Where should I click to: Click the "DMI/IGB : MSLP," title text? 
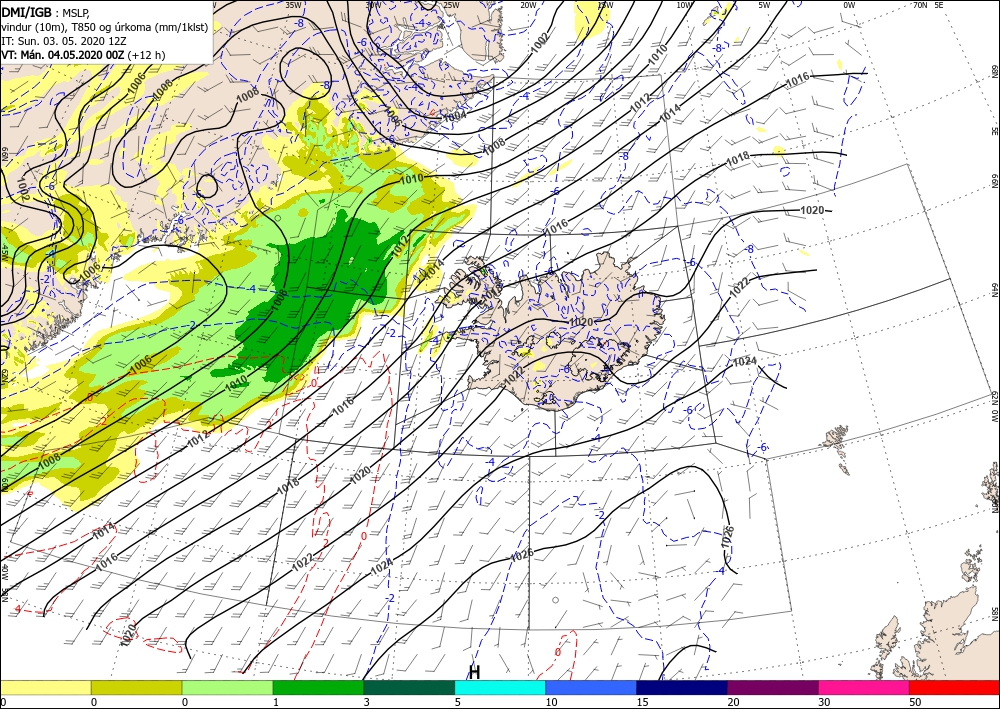pyautogui.click(x=45, y=12)
